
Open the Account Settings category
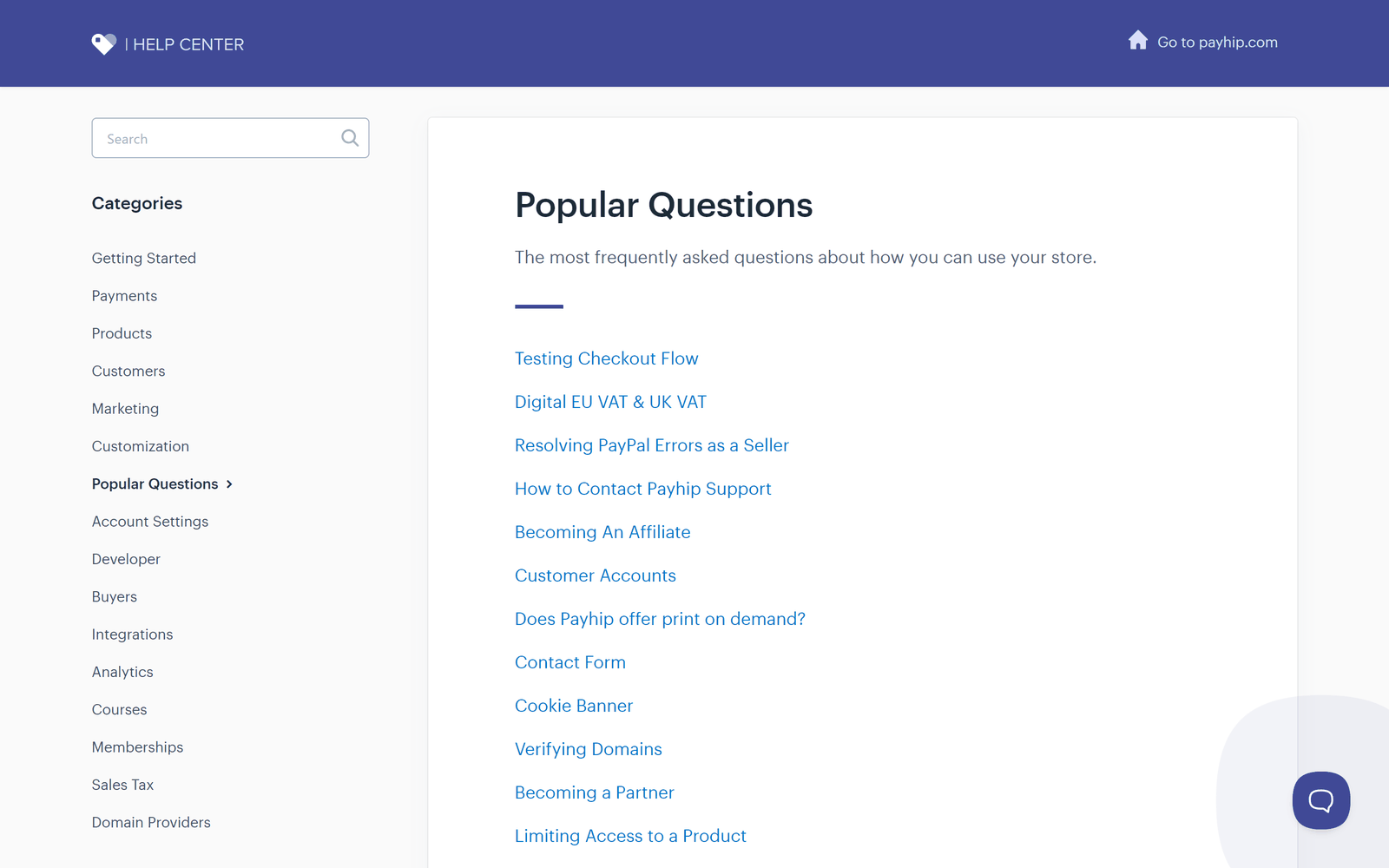(150, 522)
